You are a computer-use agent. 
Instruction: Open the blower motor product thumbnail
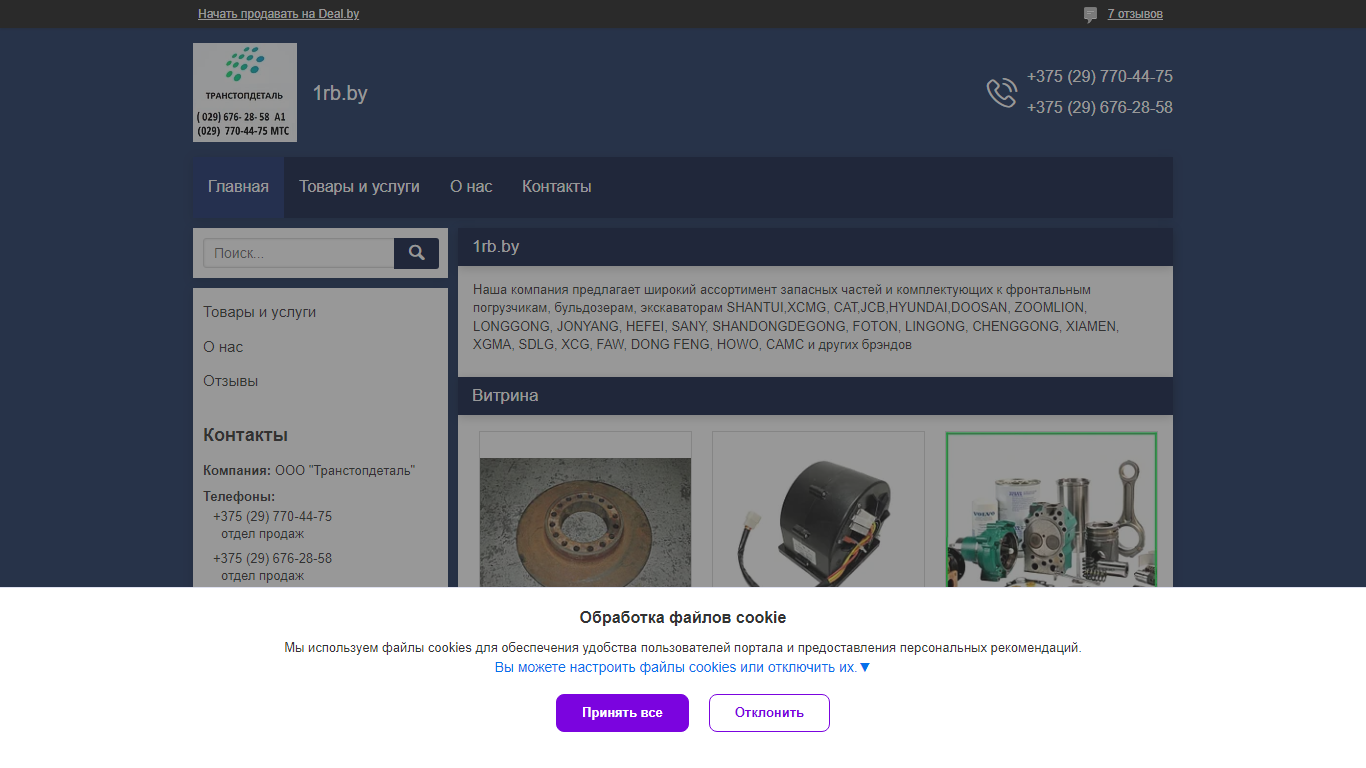tap(818, 510)
